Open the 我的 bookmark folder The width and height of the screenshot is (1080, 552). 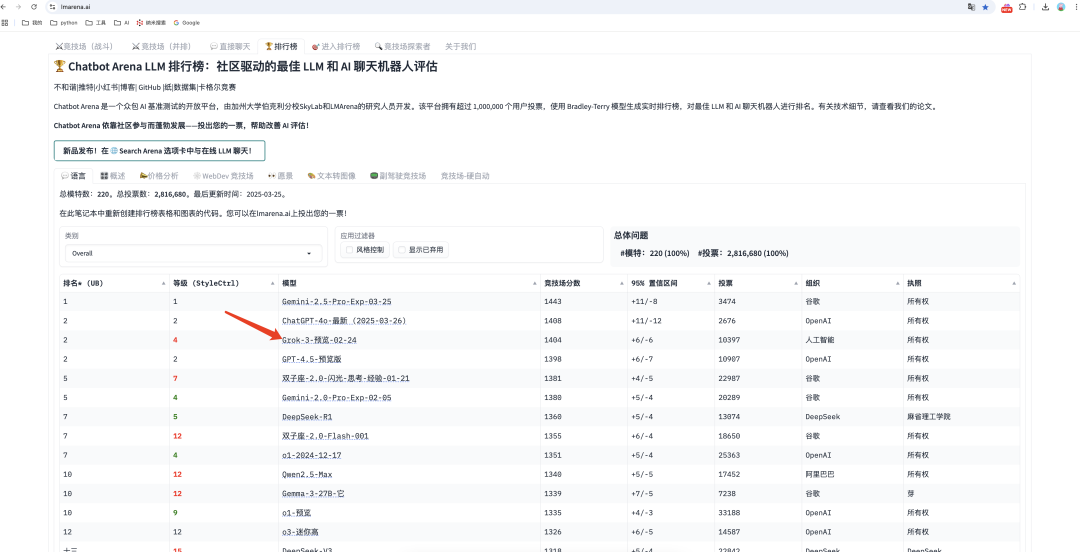point(32,23)
